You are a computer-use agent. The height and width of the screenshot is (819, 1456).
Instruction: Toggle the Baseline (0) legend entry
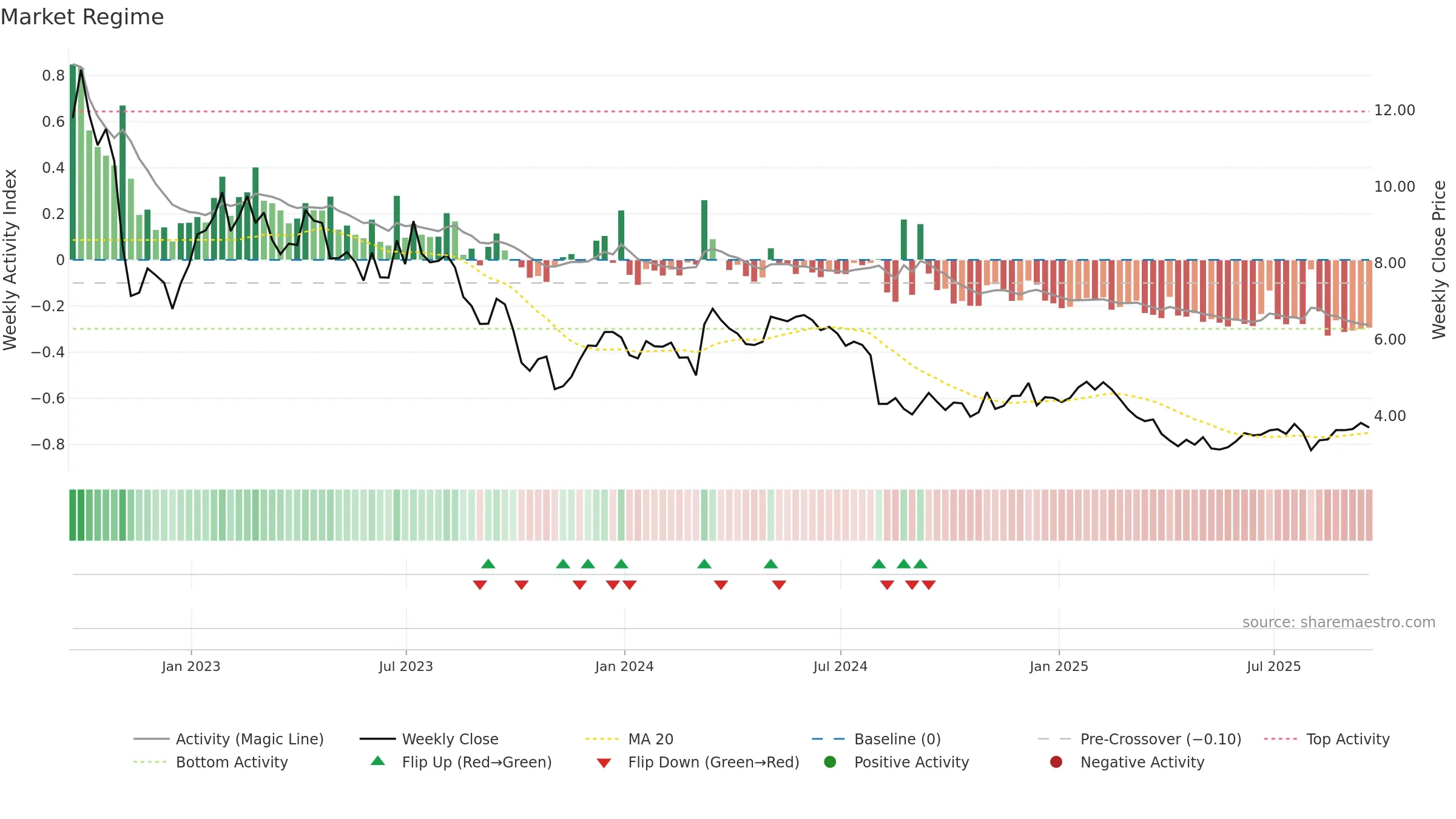(x=876, y=739)
